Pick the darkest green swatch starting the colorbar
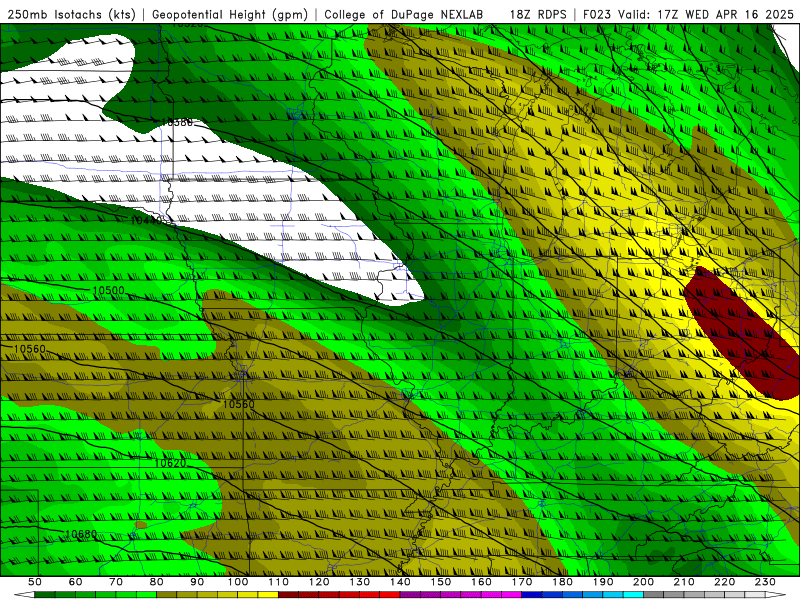This screenshot has width=800, height=600. 45,594
